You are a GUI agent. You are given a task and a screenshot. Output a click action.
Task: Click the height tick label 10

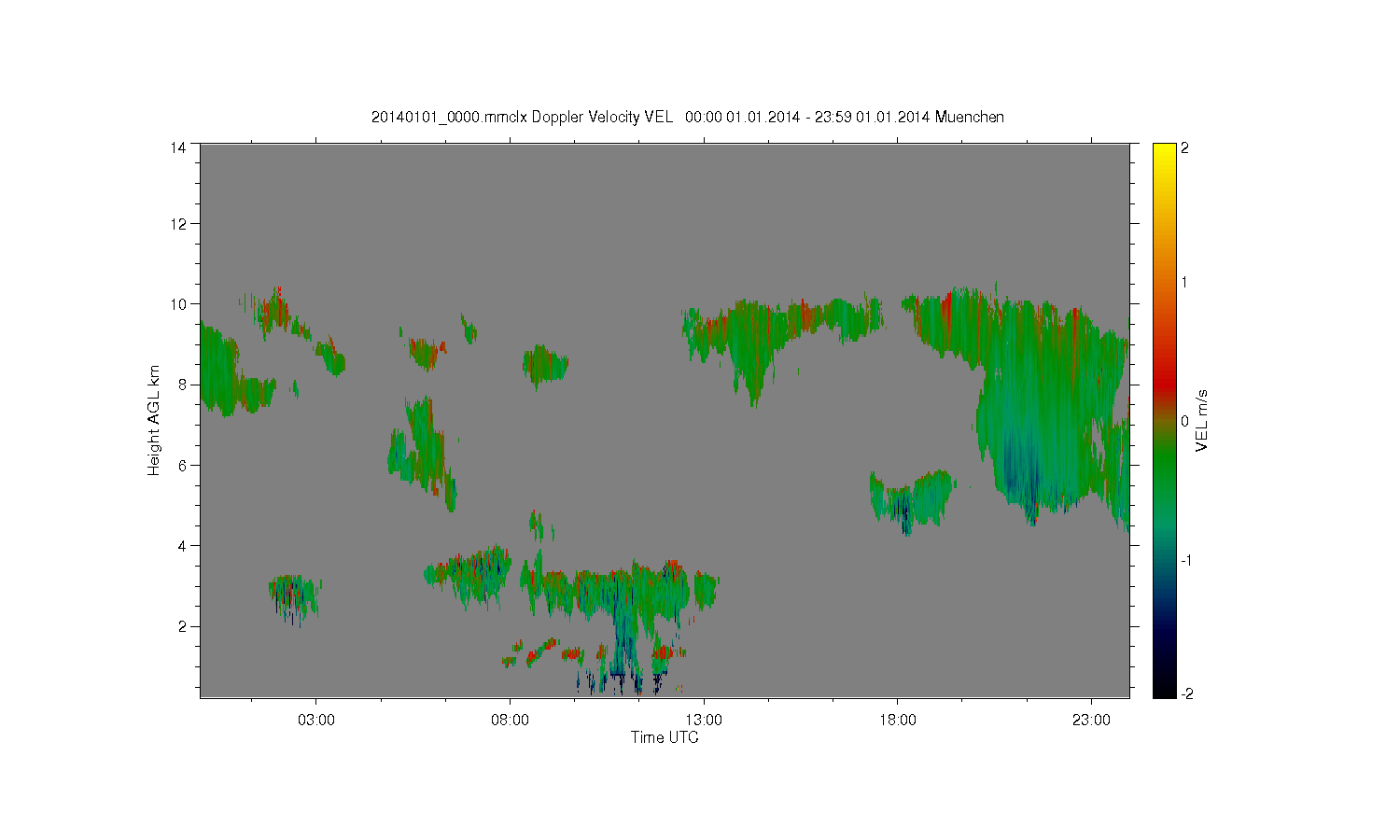(178, 304)
